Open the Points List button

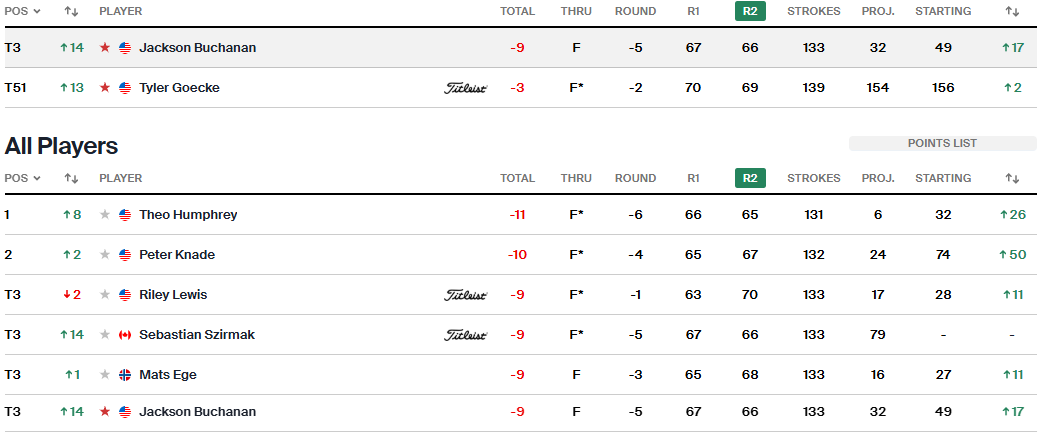click(x=942, y=144)
